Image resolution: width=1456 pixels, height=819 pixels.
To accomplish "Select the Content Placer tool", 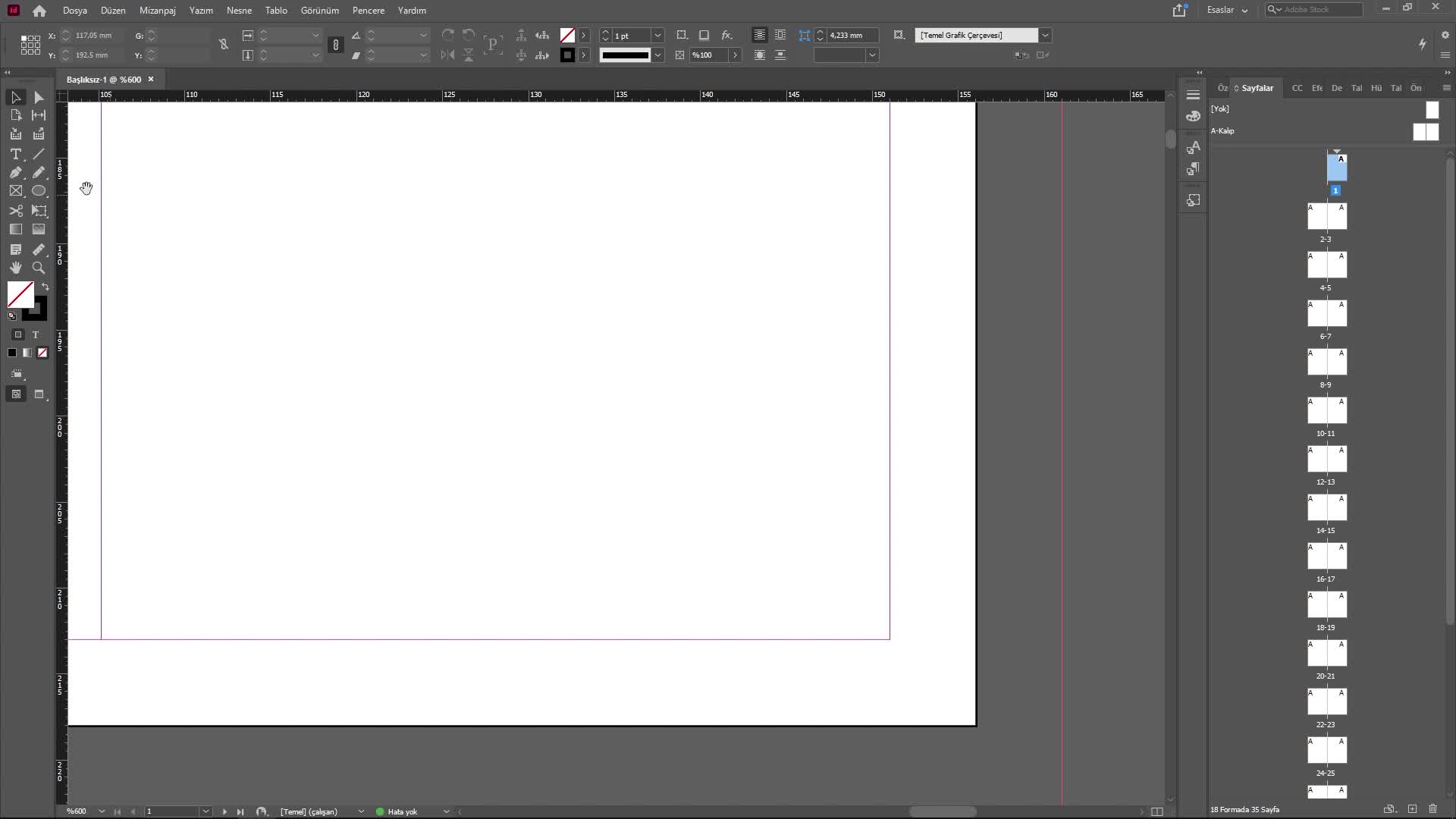I will [39, 134].
